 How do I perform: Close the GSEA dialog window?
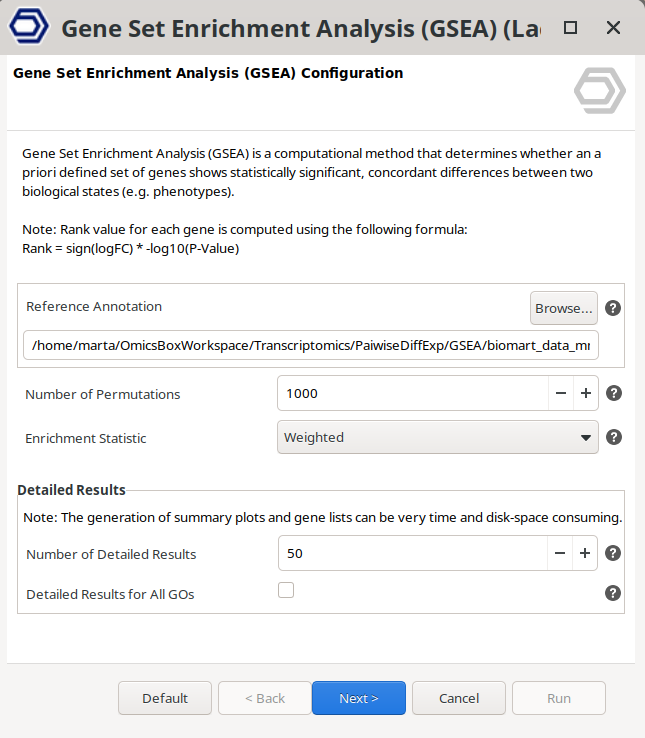[x=614, y=28]
